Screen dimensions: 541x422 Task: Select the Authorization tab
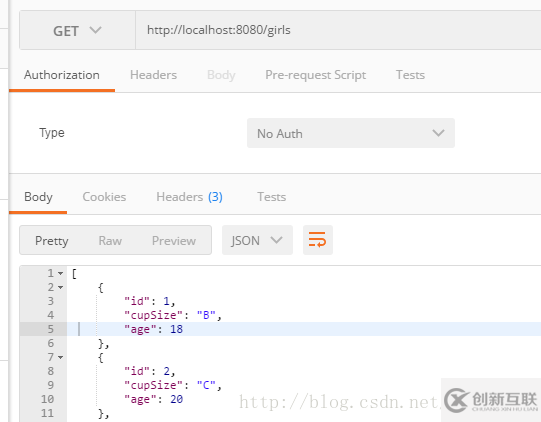[x=62, y=75]
